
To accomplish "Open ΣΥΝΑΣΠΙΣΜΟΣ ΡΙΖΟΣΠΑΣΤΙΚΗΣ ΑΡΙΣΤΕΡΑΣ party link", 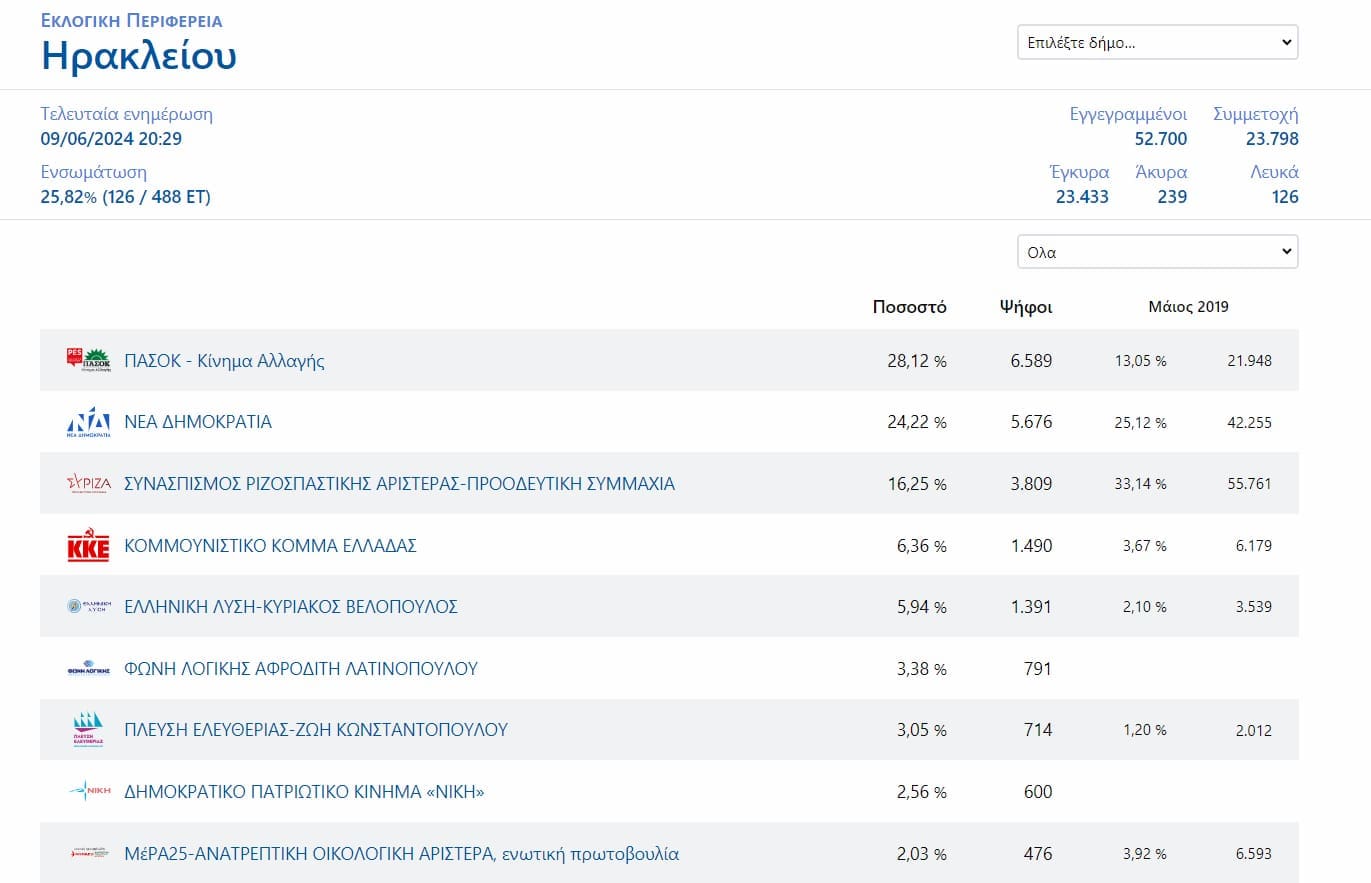I will pos(399,484).
